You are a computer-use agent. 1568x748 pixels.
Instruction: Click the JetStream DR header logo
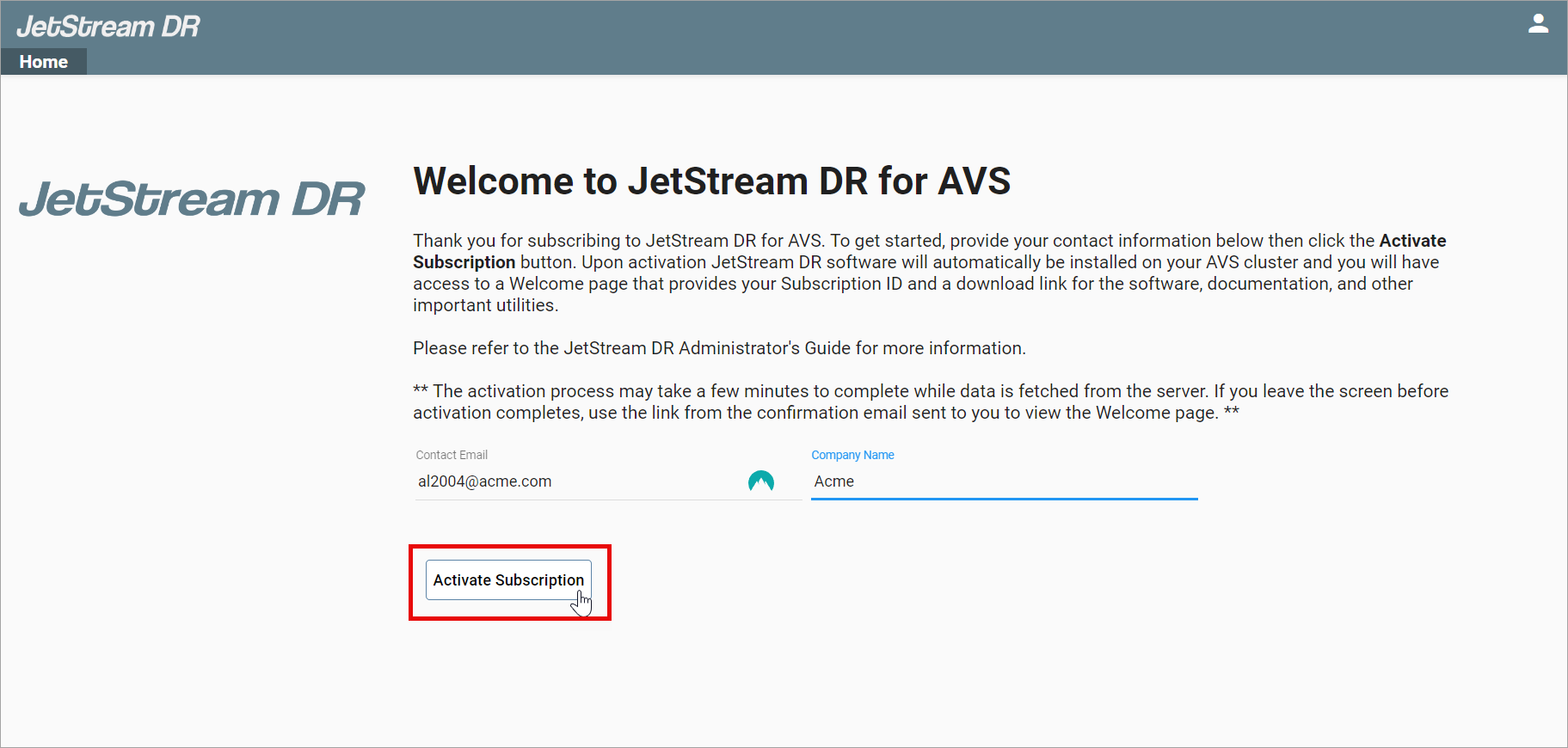[108, 27]
